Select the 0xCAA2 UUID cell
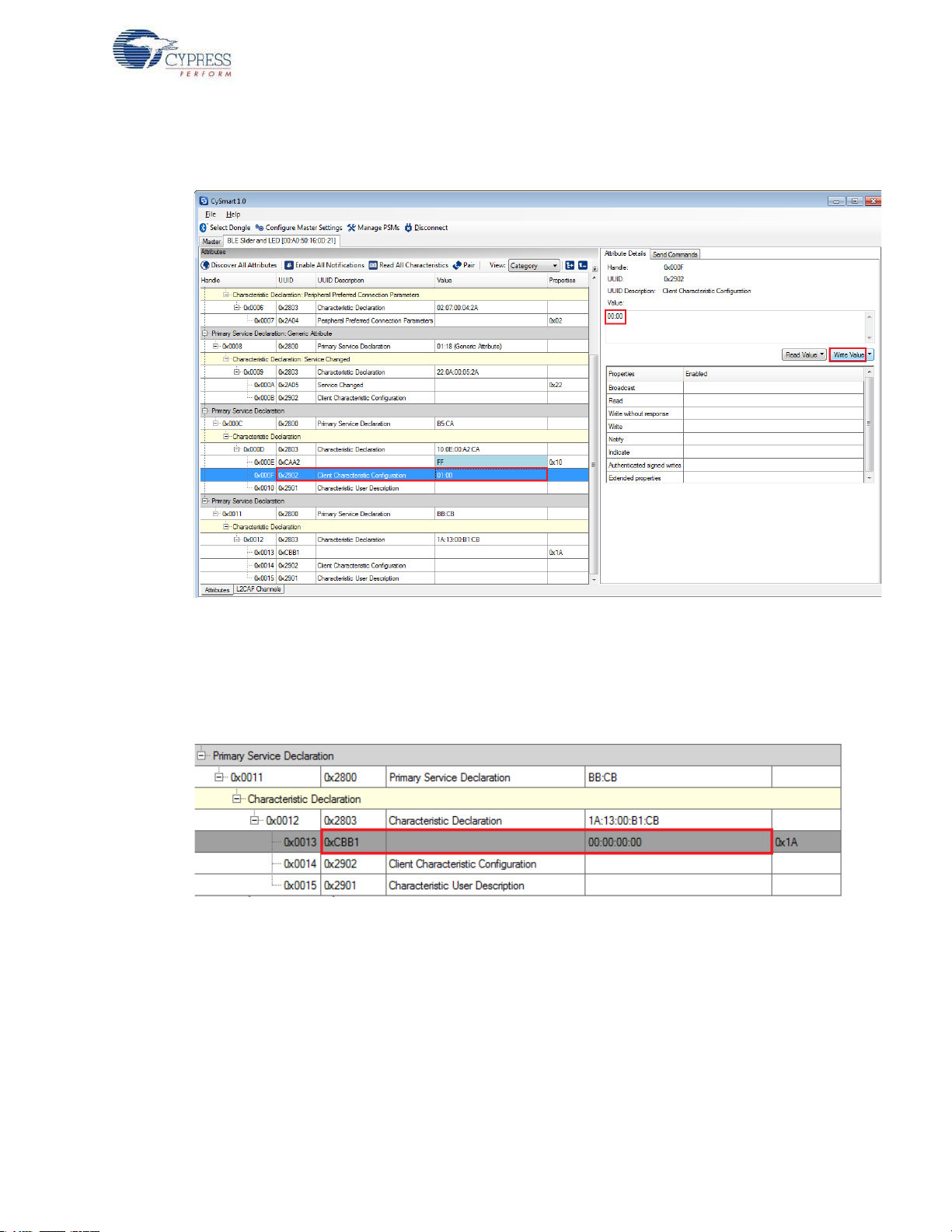952x1232 pixels. point(296,462)
